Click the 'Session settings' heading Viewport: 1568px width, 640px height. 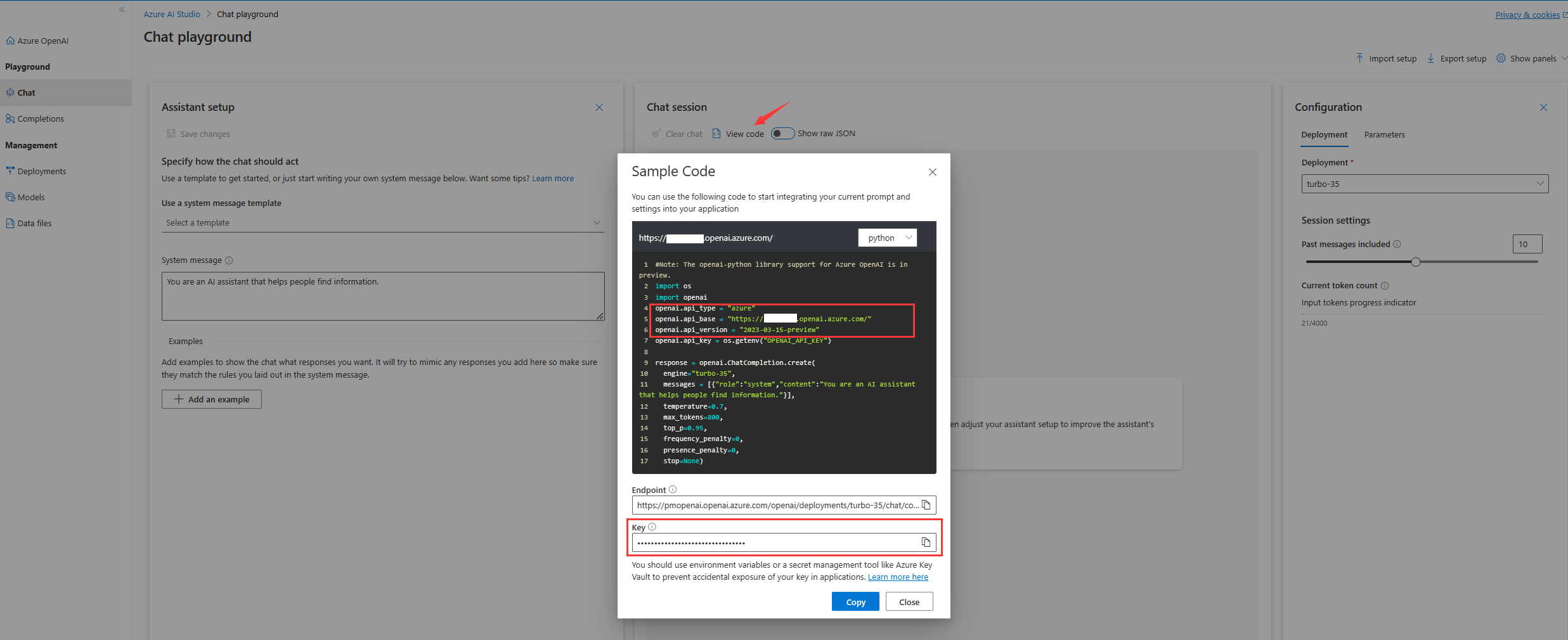pos(1336,221)
